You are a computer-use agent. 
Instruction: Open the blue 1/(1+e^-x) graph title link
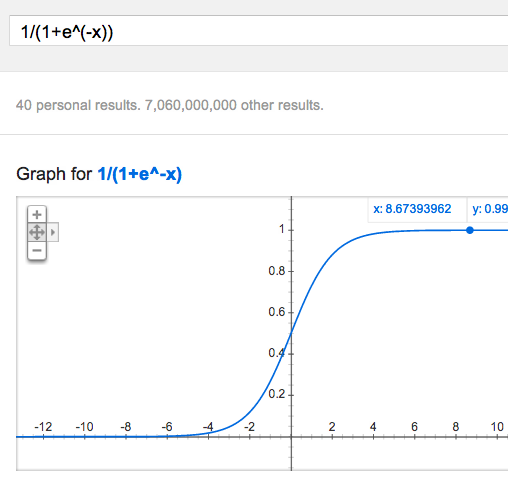tap(139, 174)
